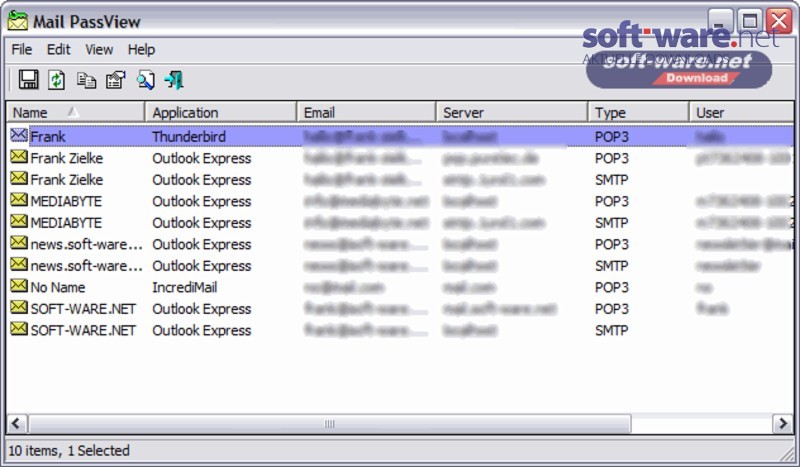
Task: Click the envelope icon of the No Name row
Action: (19, 285)
